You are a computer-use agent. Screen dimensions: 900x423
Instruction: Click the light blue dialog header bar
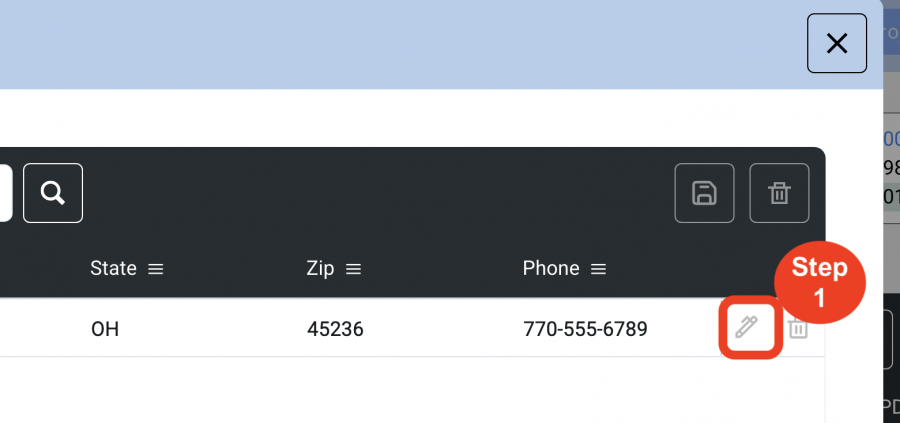pos(402,44)
